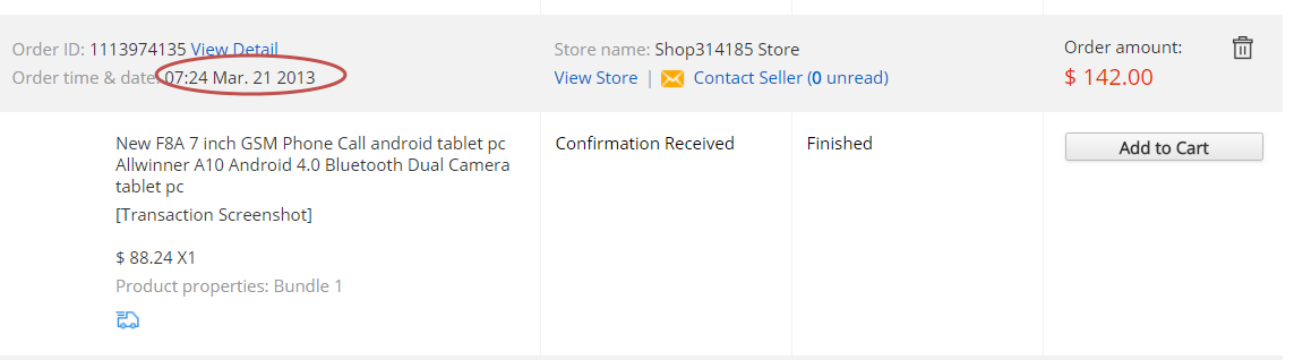Open the View Store link
This screenshot has height=360, width=1303.
(596, 78)
